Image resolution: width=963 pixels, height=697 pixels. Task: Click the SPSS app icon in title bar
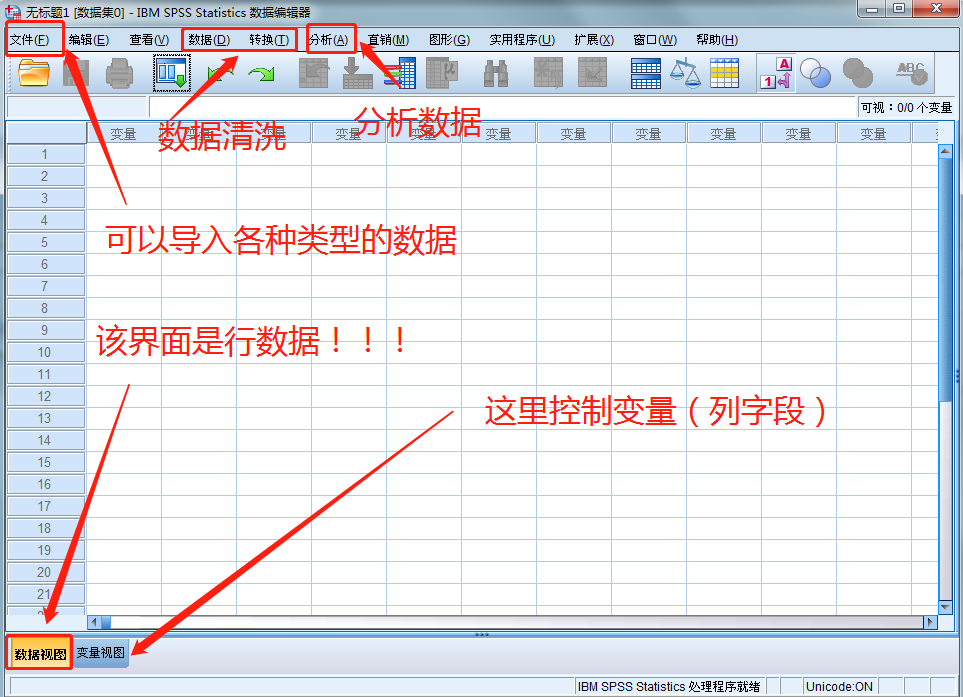pos(12,12)
